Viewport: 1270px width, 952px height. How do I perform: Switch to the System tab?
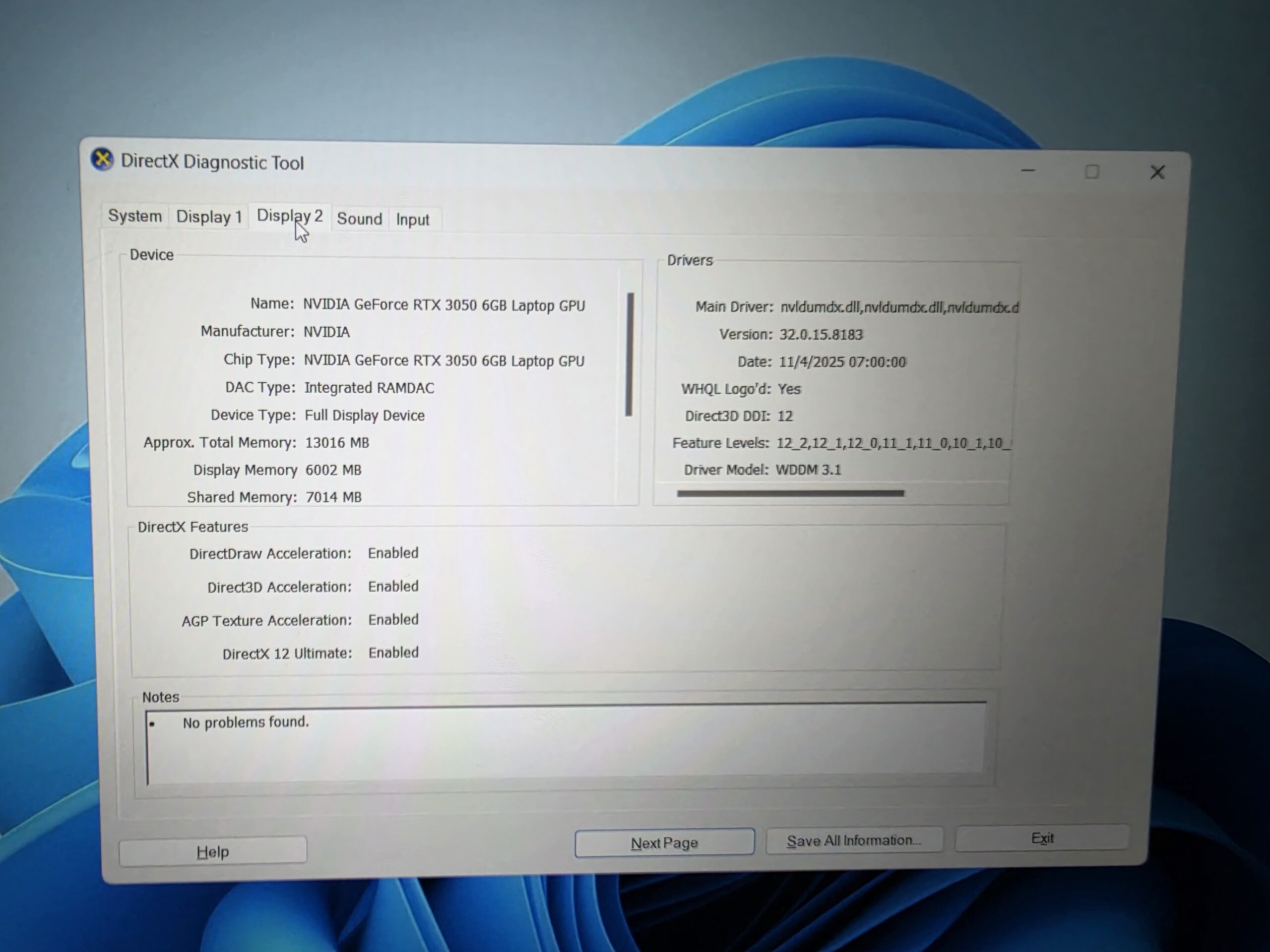point(135,216)
